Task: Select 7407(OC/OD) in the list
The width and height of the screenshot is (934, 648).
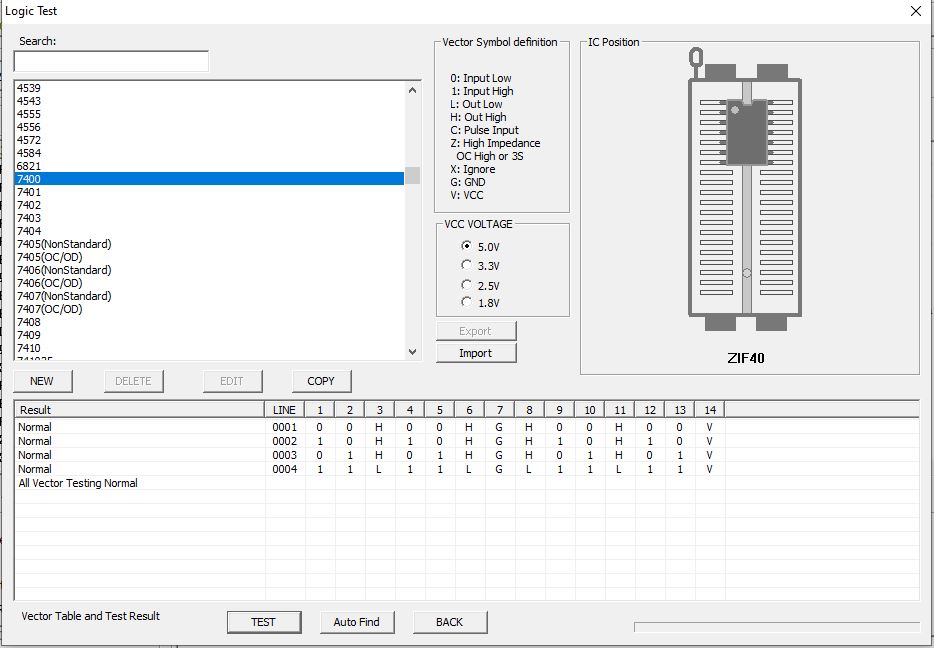Action: (209, 309)
